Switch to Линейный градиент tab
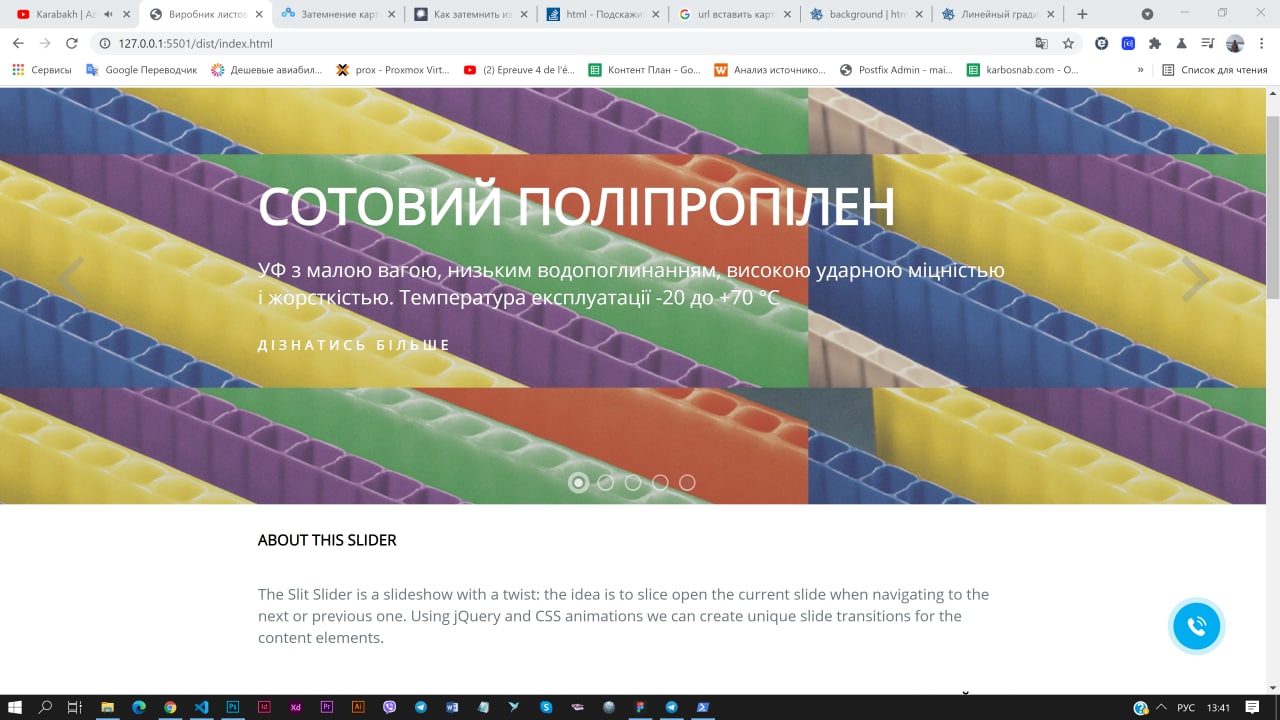Image resolution: width=1280 pixels, height=720 pixels. point(998,14)
